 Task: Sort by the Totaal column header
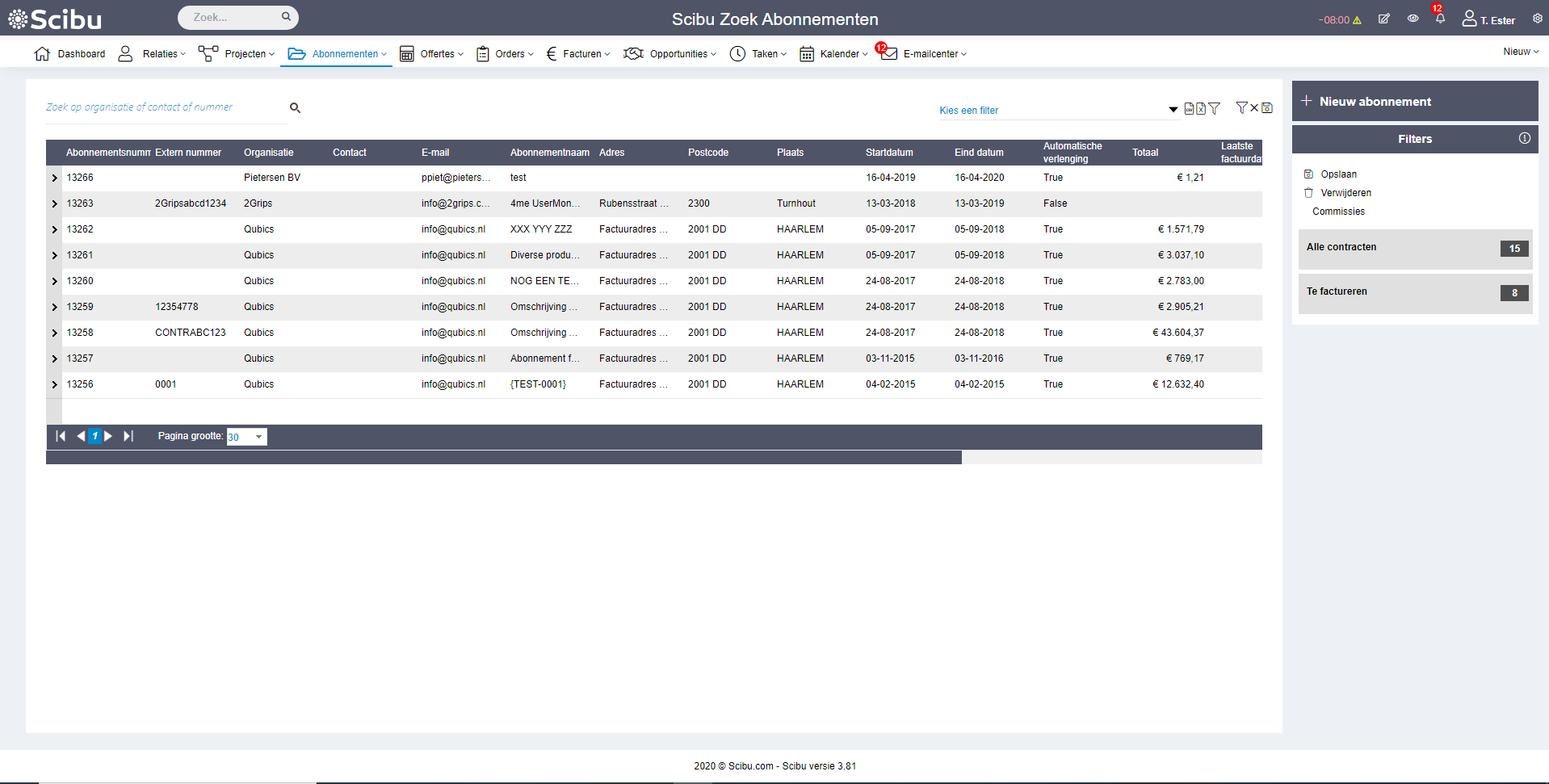click(x=1145, y=153)
